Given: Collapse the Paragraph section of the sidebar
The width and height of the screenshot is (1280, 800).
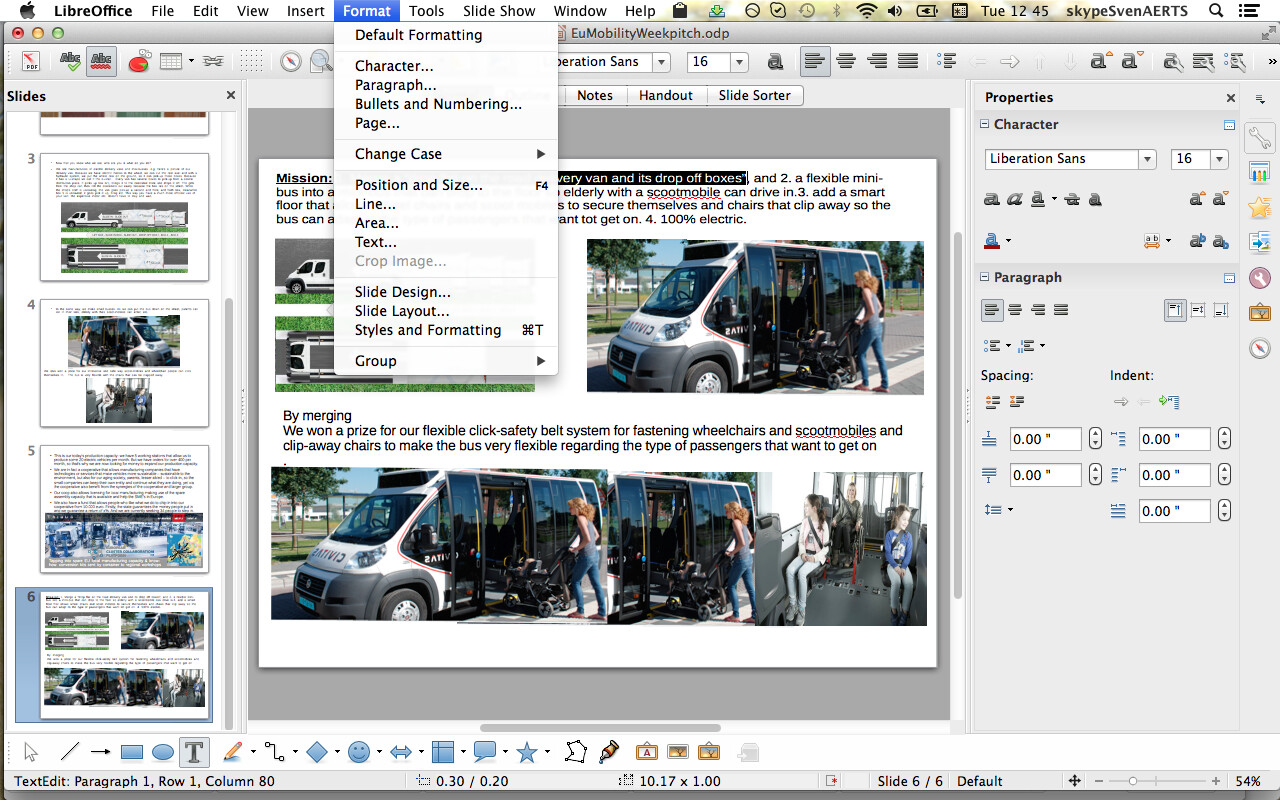Looking at the screenshot, I should pyautogui.click(x=985, y=277).
